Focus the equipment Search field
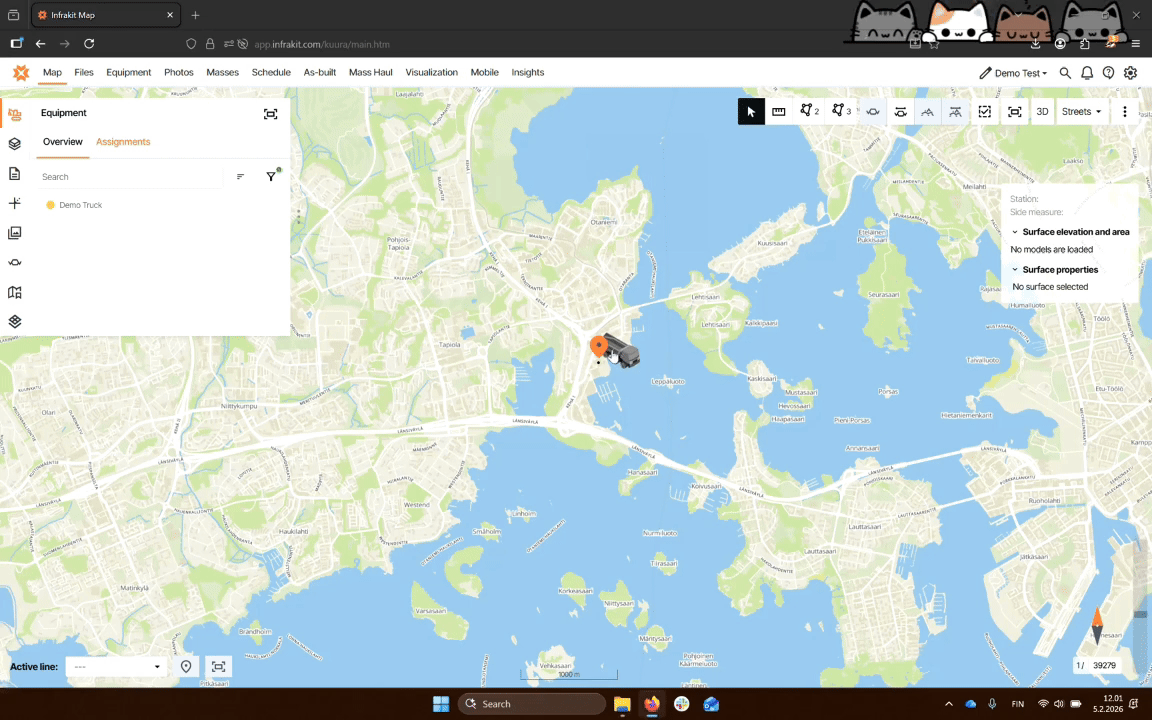1152x720 pixels. (130, 177)
